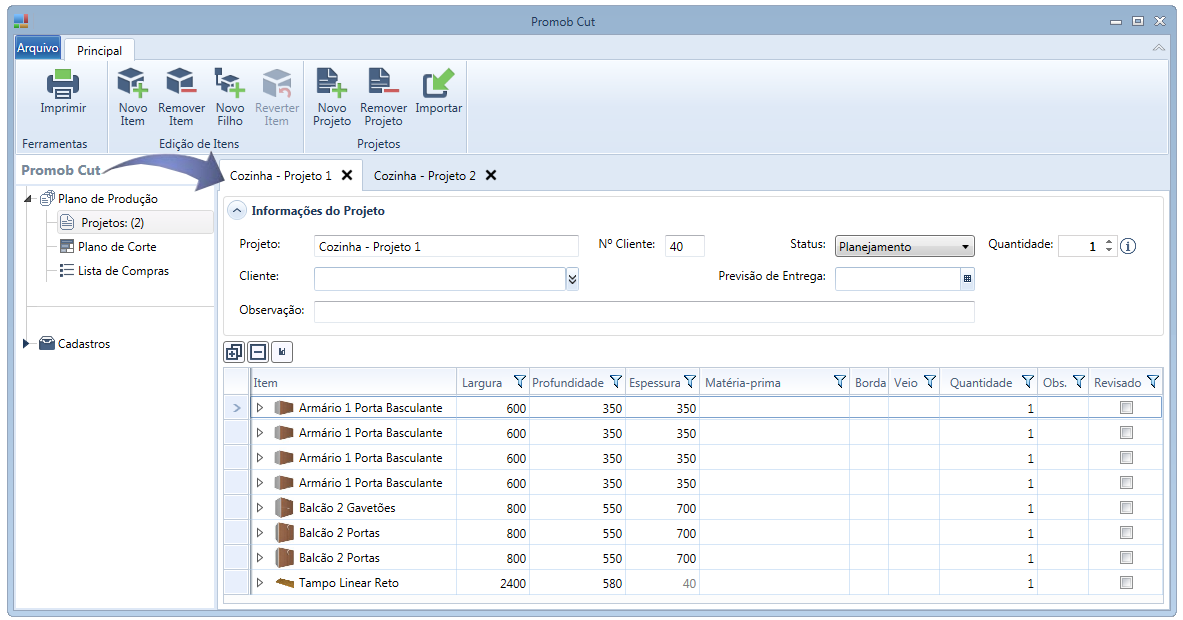Check Revisado in first Armário row

click(1126, 408)
